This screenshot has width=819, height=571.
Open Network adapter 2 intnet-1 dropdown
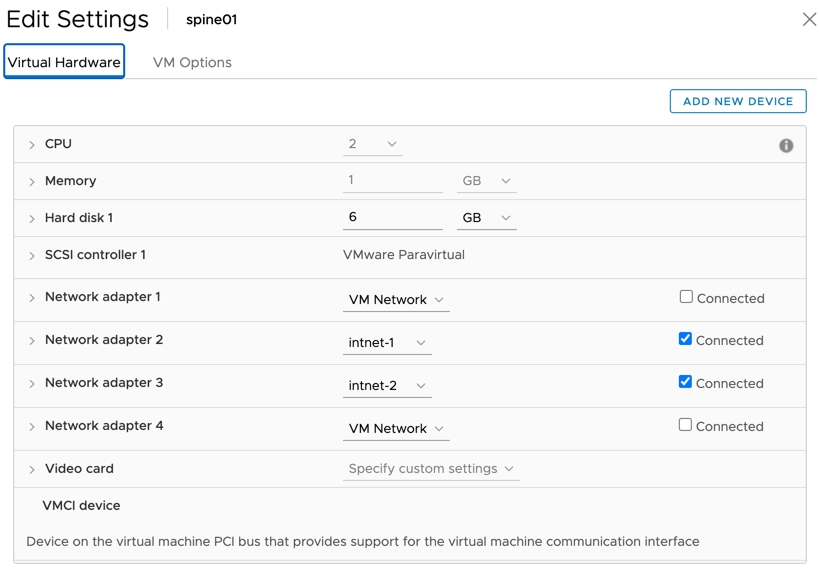[x=387, y=343]
